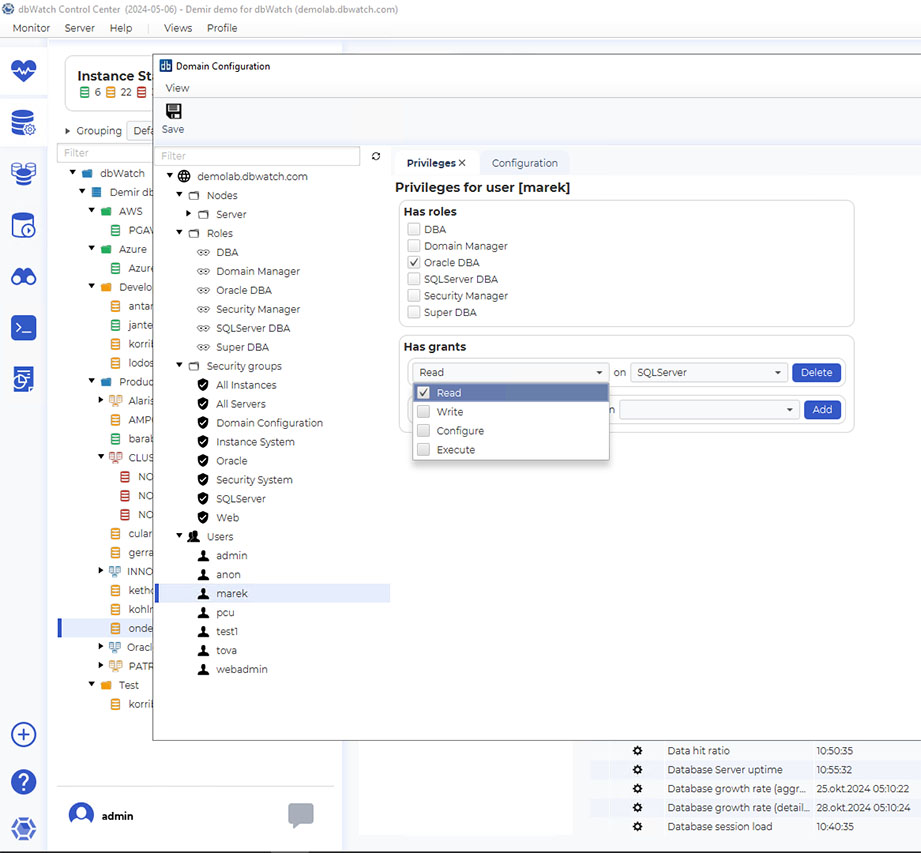Image resolution: width=921 pixels, height=853 pixels.
Task: Click the shield icon for All Instances
Action: point(203,385)
